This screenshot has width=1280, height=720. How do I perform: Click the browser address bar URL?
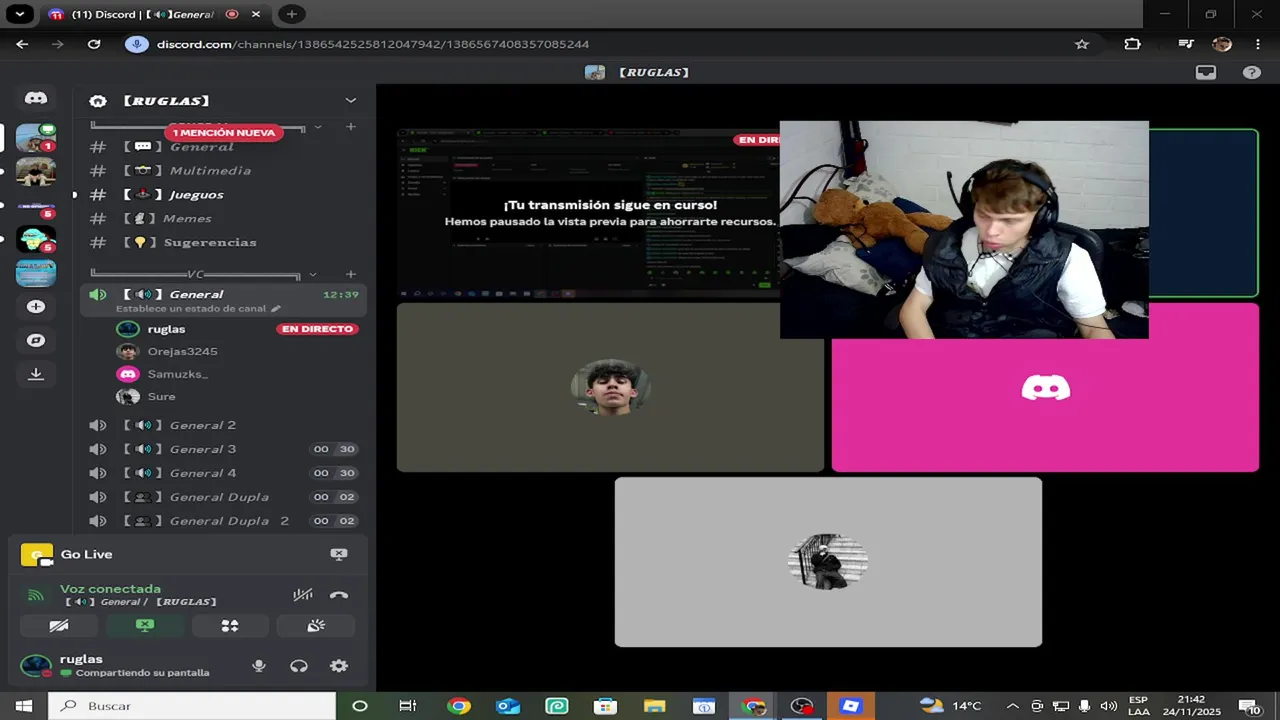point(373,44)
